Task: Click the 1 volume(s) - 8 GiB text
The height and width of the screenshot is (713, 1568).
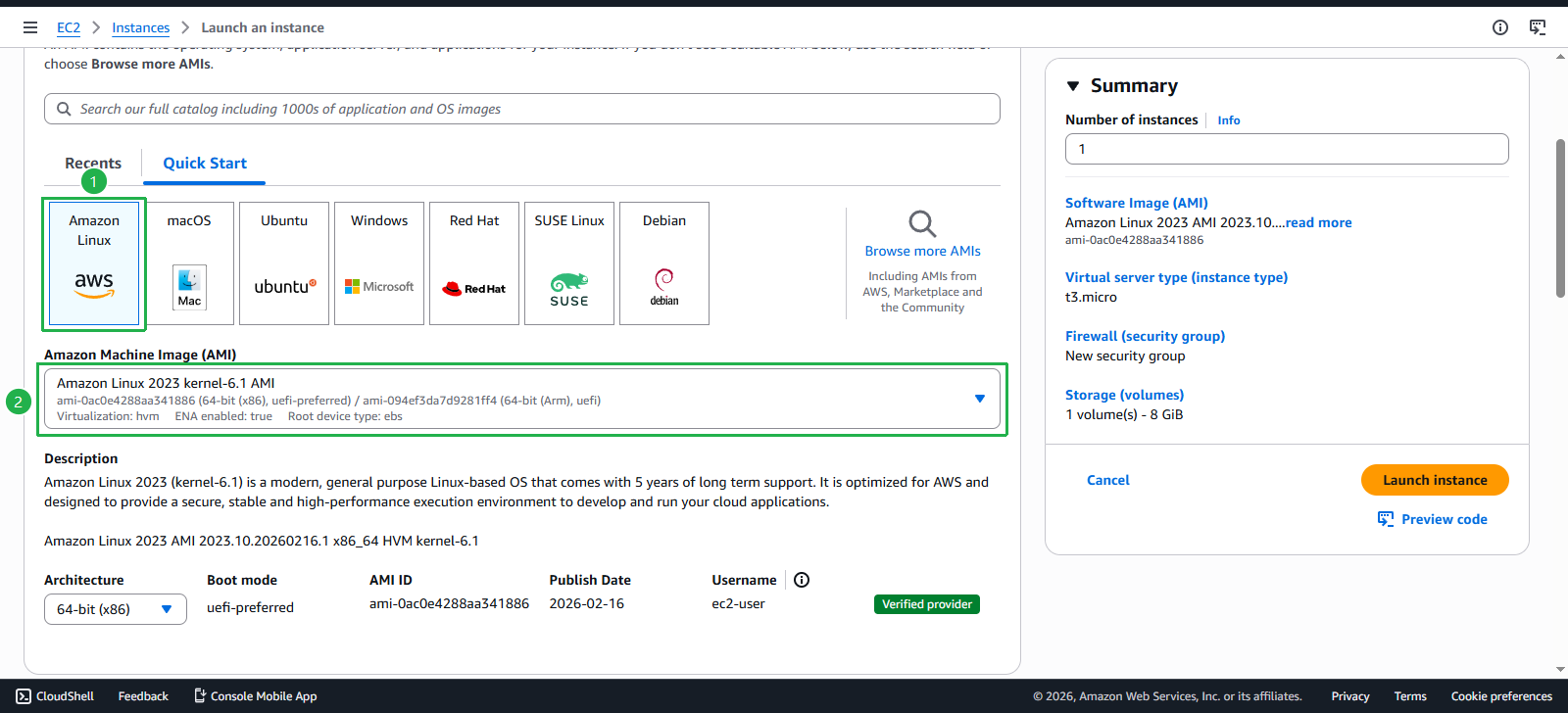Action: pyautogui.click(x=1124, y=414)
